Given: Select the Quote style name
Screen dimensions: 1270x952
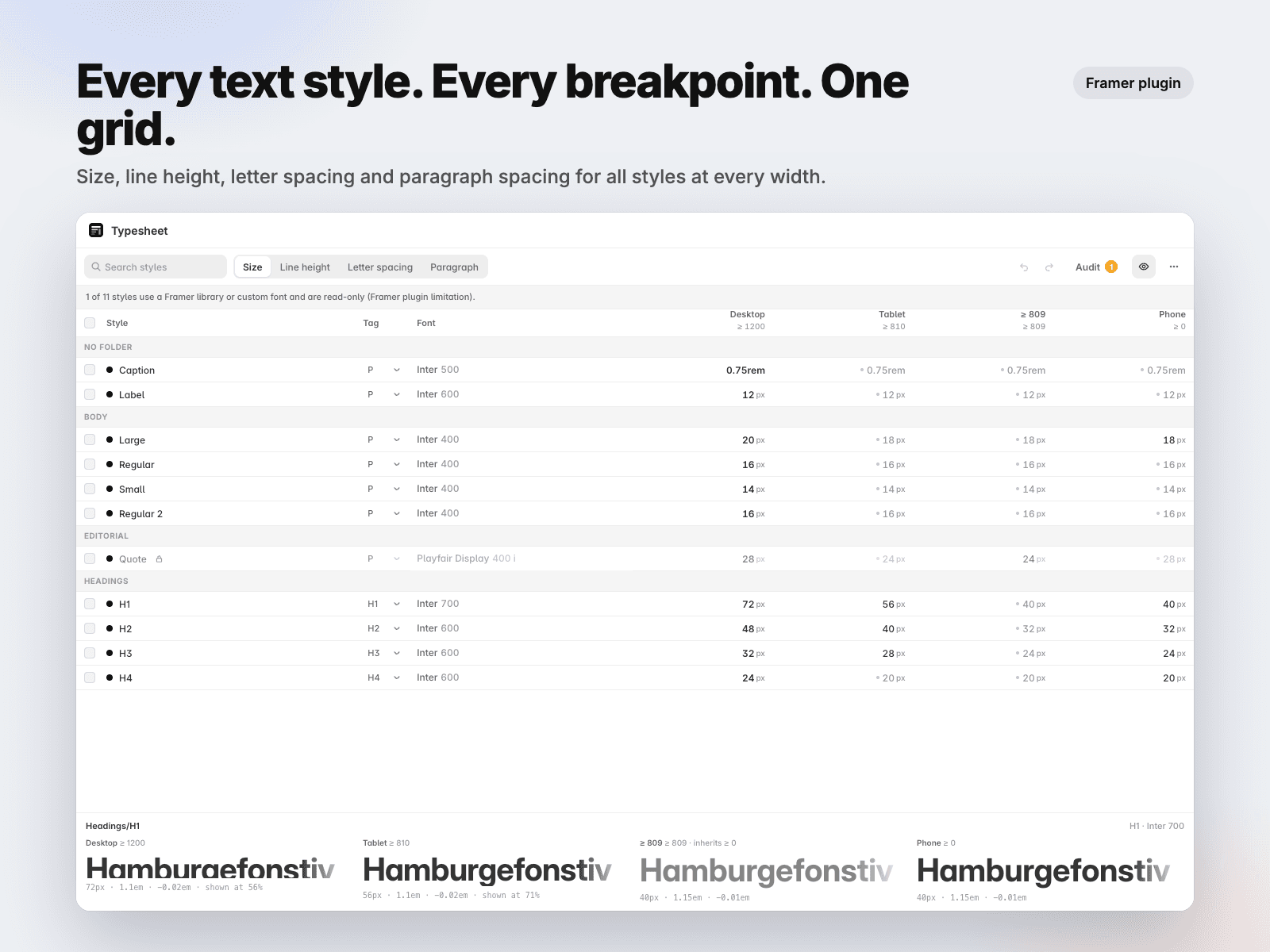Looking at the screenshot, I should (133, 559).
